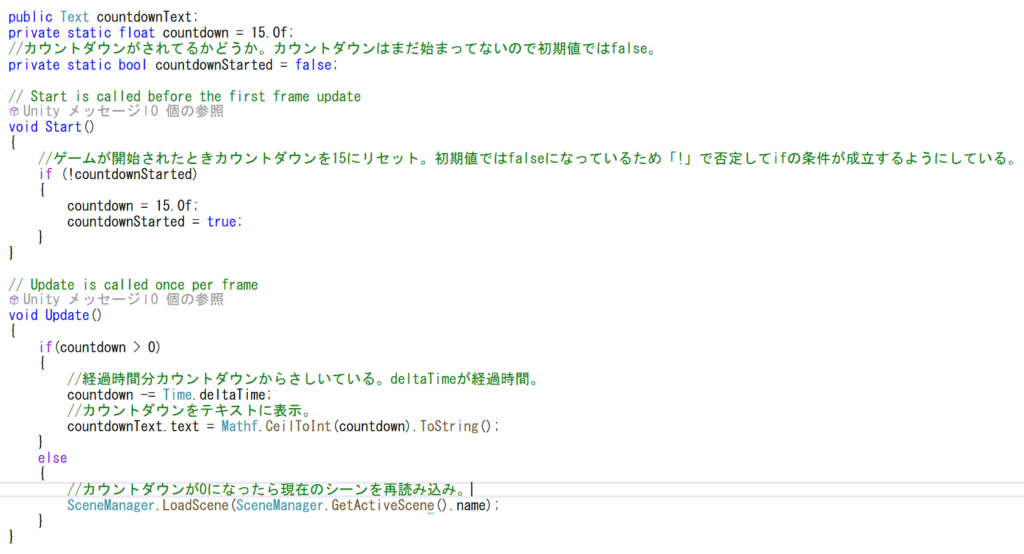Image resolution: width=1024 pixels, height=554 pixels.
Task: Click the comment 'カウントダウンが0になったら現在のシーンを再読み込み。'
Action: (268, 489)
